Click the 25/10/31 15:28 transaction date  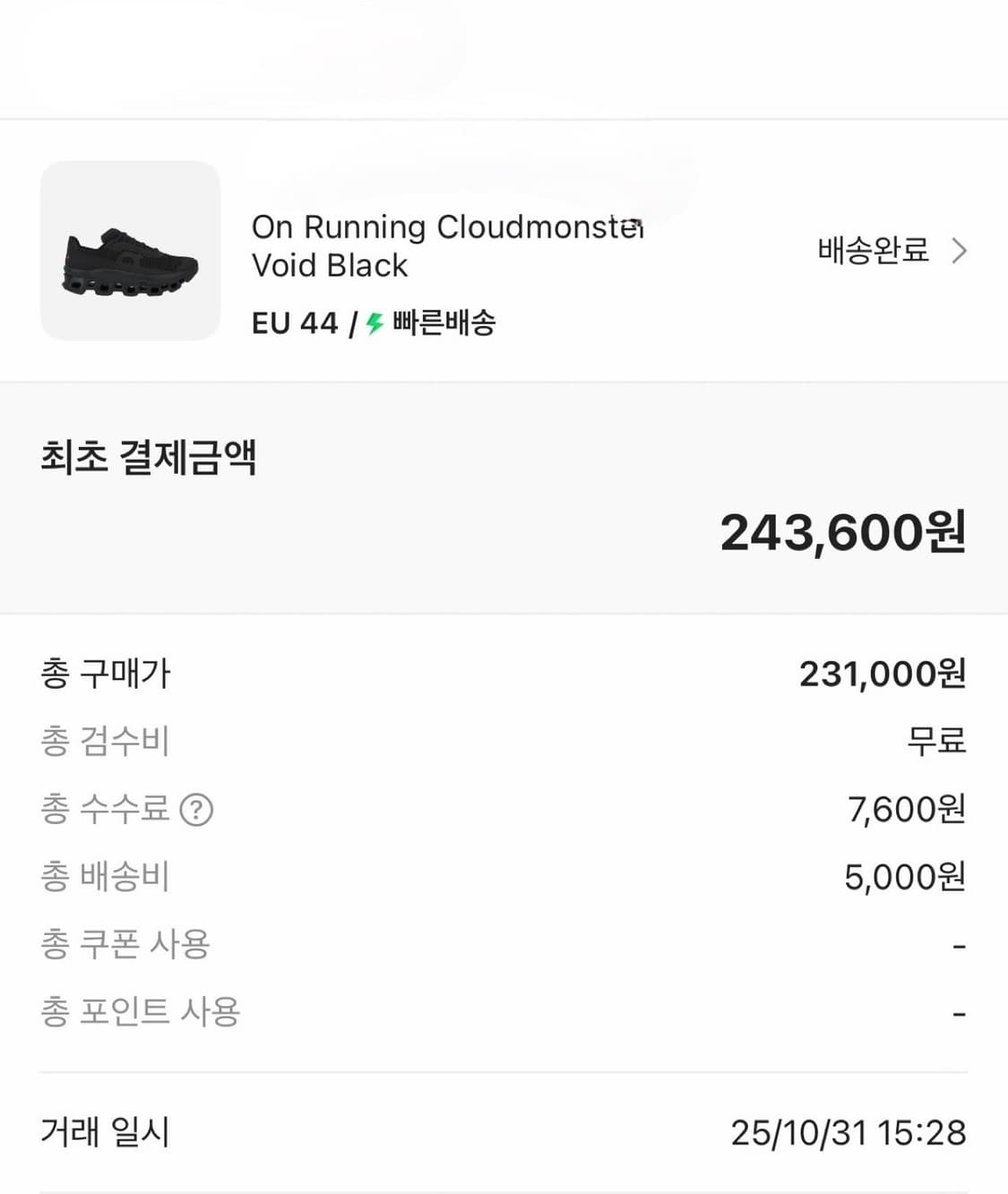tap(848, 1133)
